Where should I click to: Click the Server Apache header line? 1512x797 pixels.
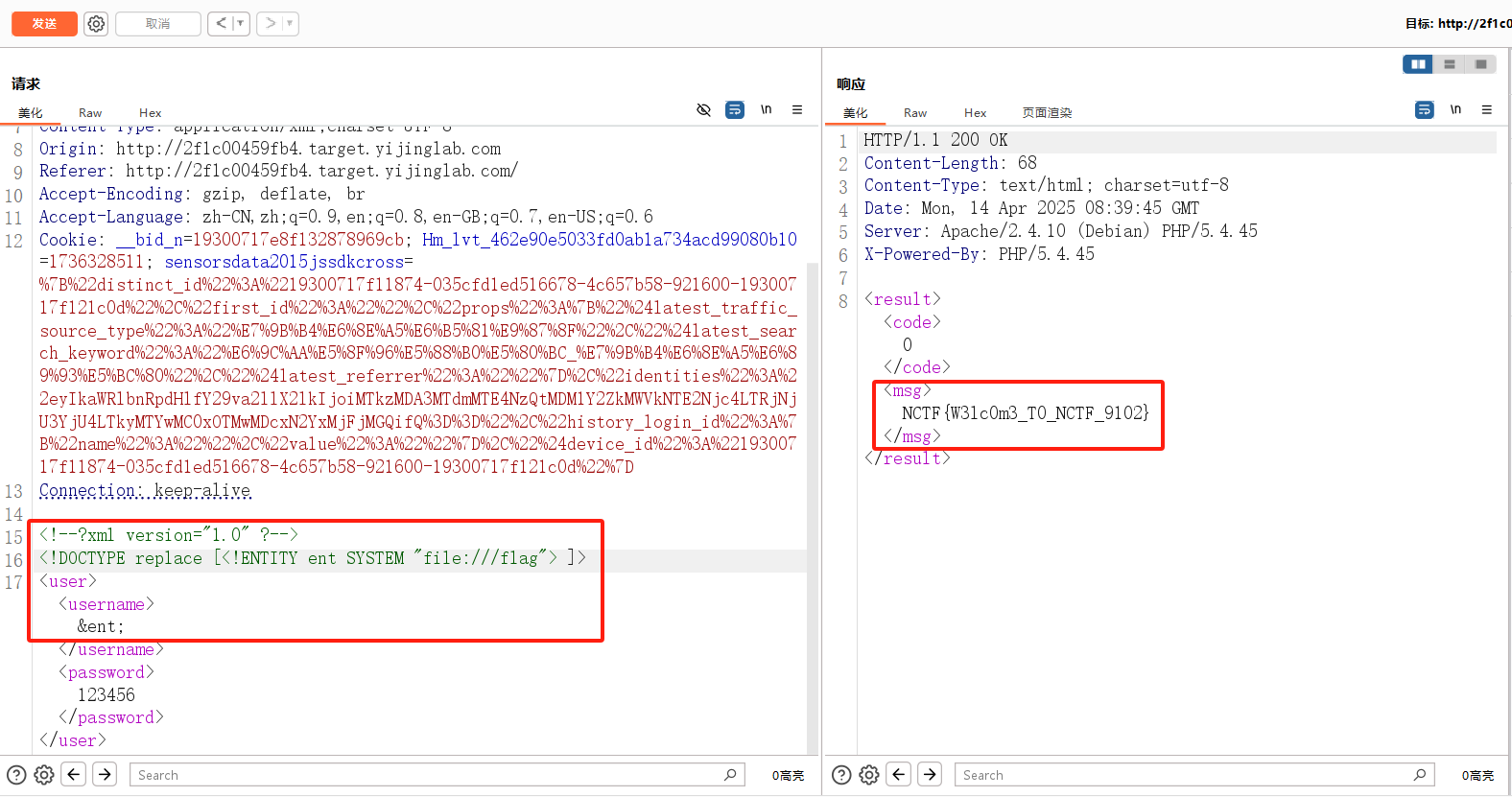click(x=1060, y=231)
